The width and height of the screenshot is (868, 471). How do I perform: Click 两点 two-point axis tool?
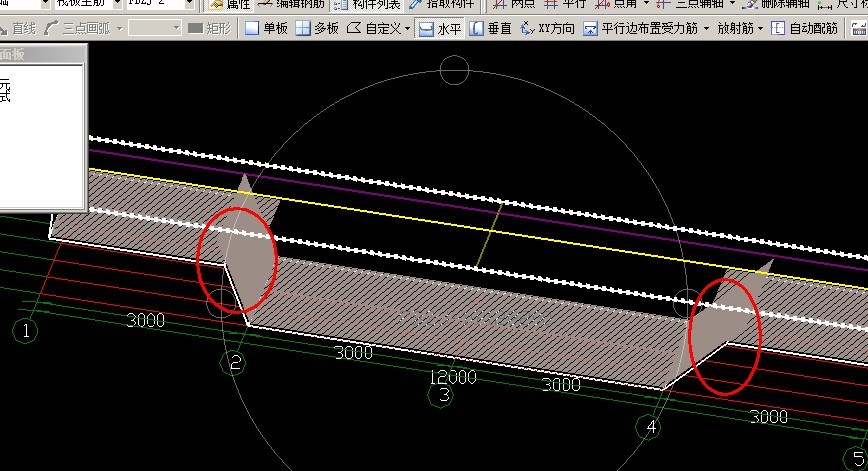[513, 4]
